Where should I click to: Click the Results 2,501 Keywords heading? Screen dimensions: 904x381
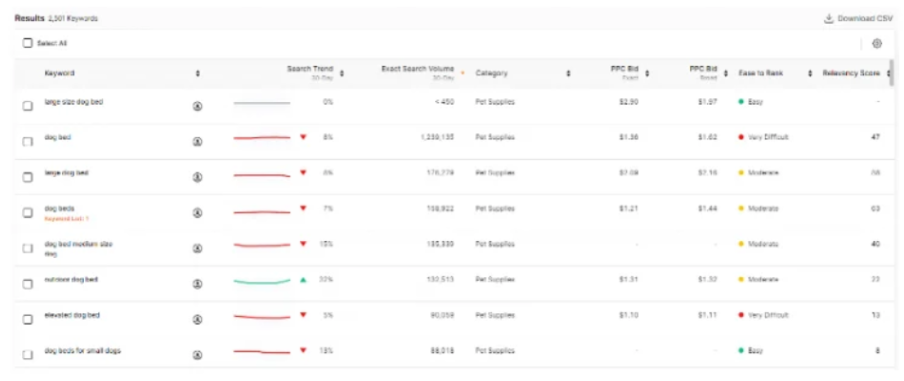56,18
